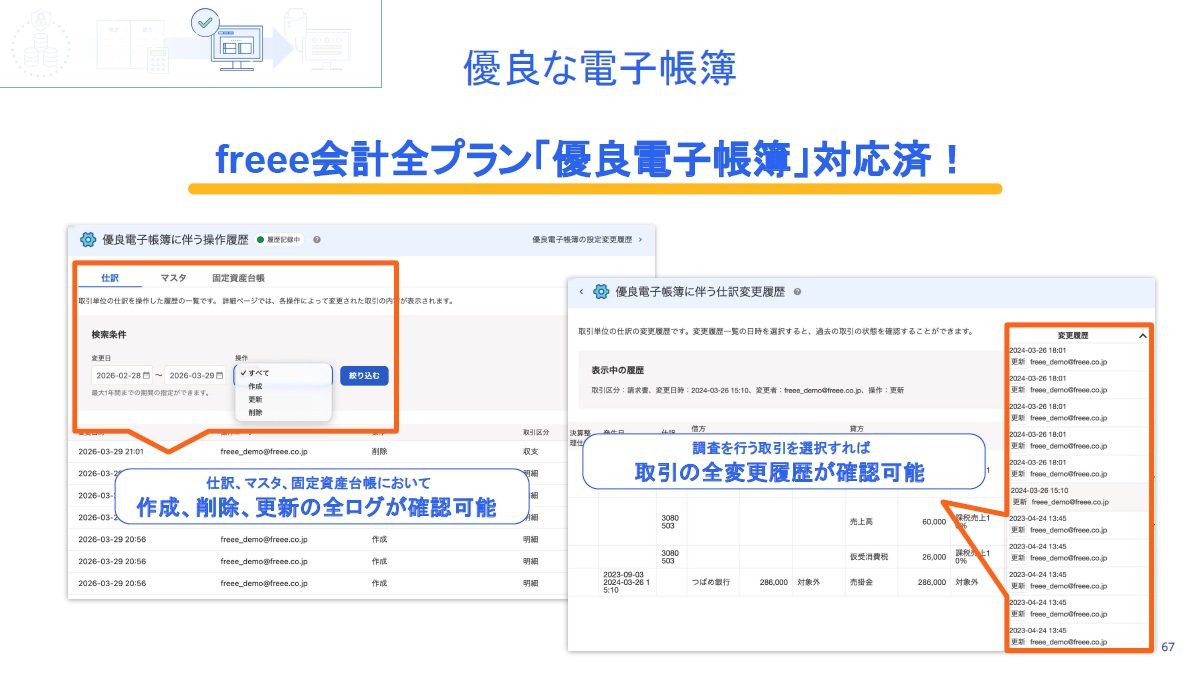Open 優良電子帳簿の設定変更履歴 link
1200x675 pixels.
587,240
